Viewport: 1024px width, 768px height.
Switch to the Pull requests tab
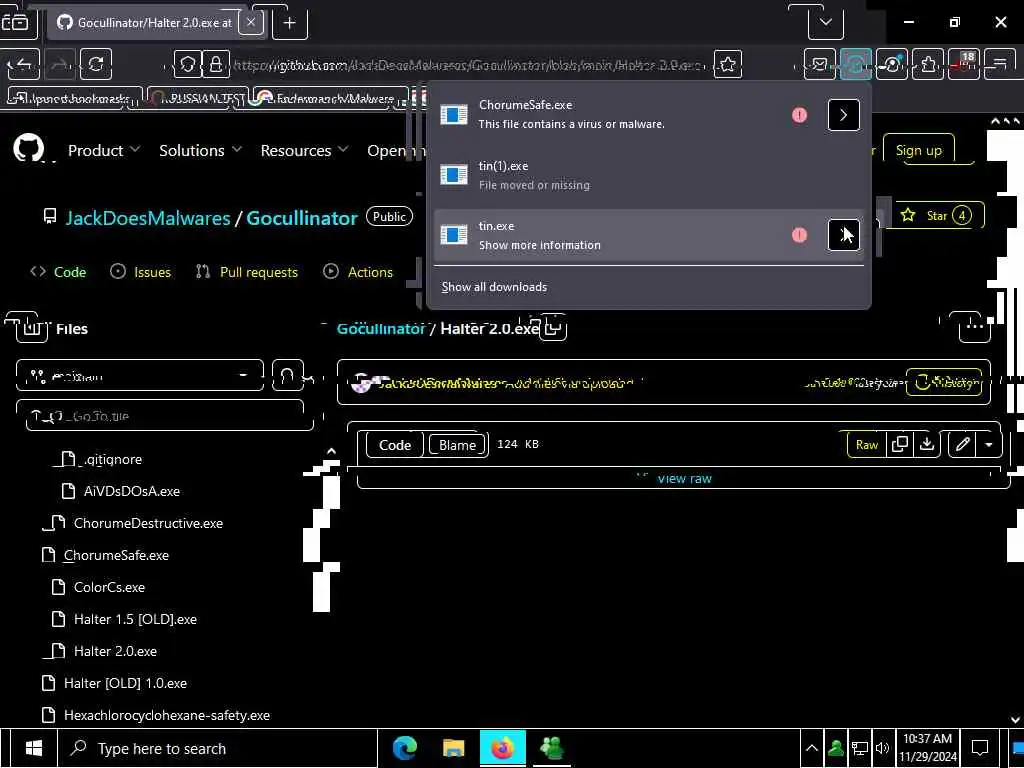coord(247,272)
